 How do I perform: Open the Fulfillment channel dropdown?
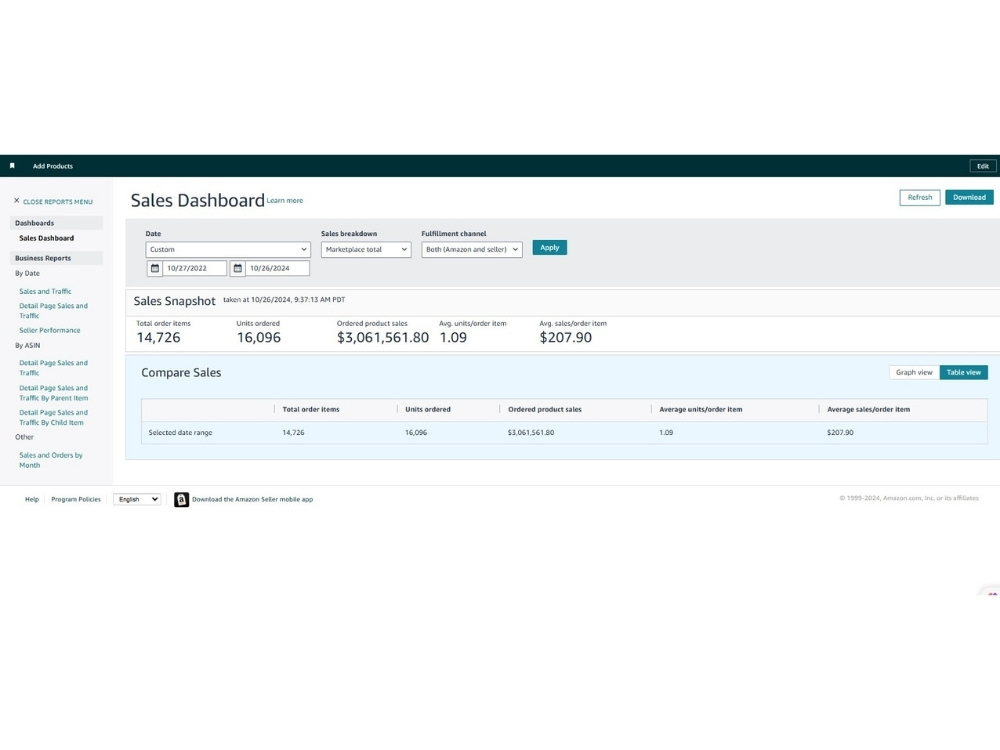[472, 249]
